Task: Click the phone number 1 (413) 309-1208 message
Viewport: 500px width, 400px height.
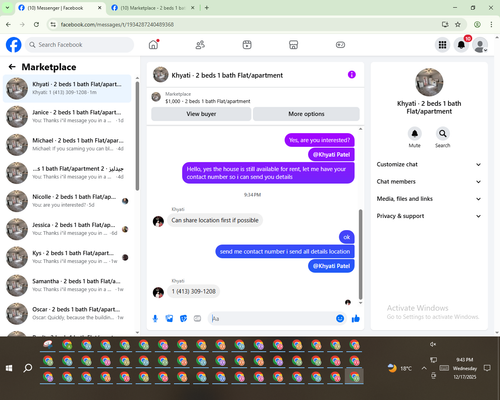Action: click(194, 292)
